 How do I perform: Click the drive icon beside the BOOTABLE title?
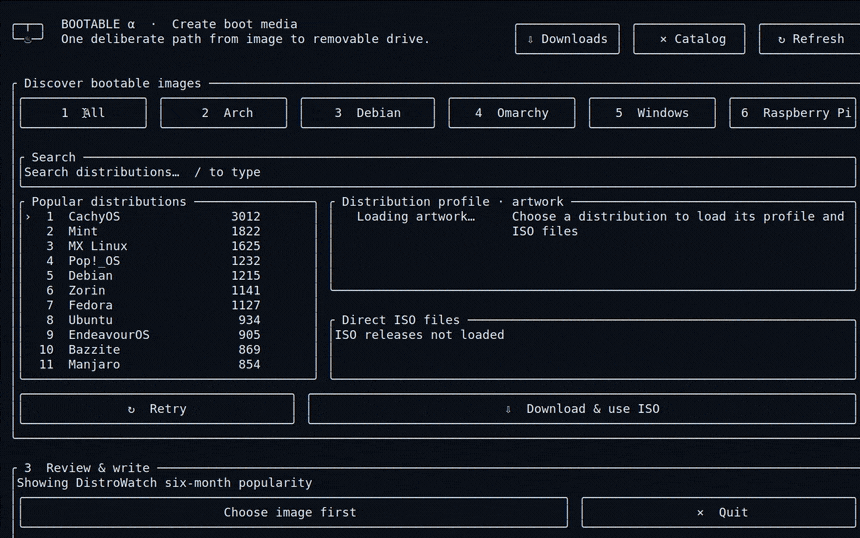[28, 32]
